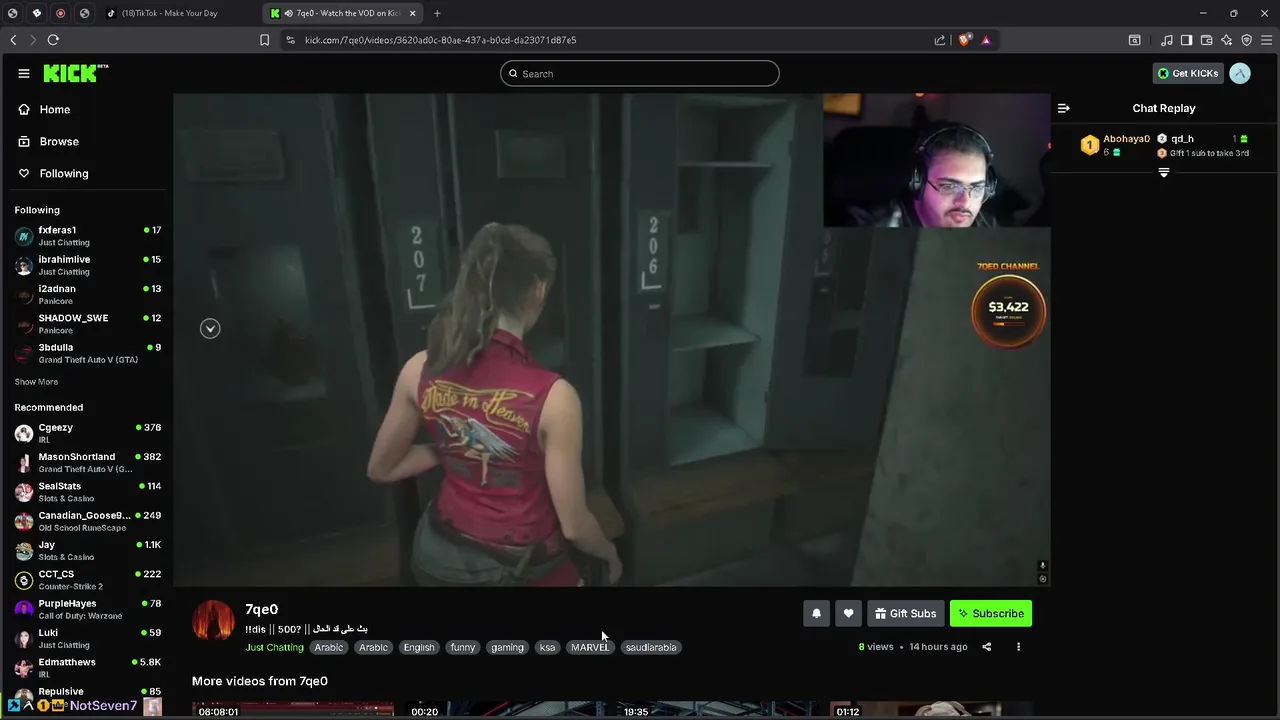The height and width of the screenshot is (720, 1280).
Task: Open Abohaya0 top gifter entry
Action: point(1116,145)
